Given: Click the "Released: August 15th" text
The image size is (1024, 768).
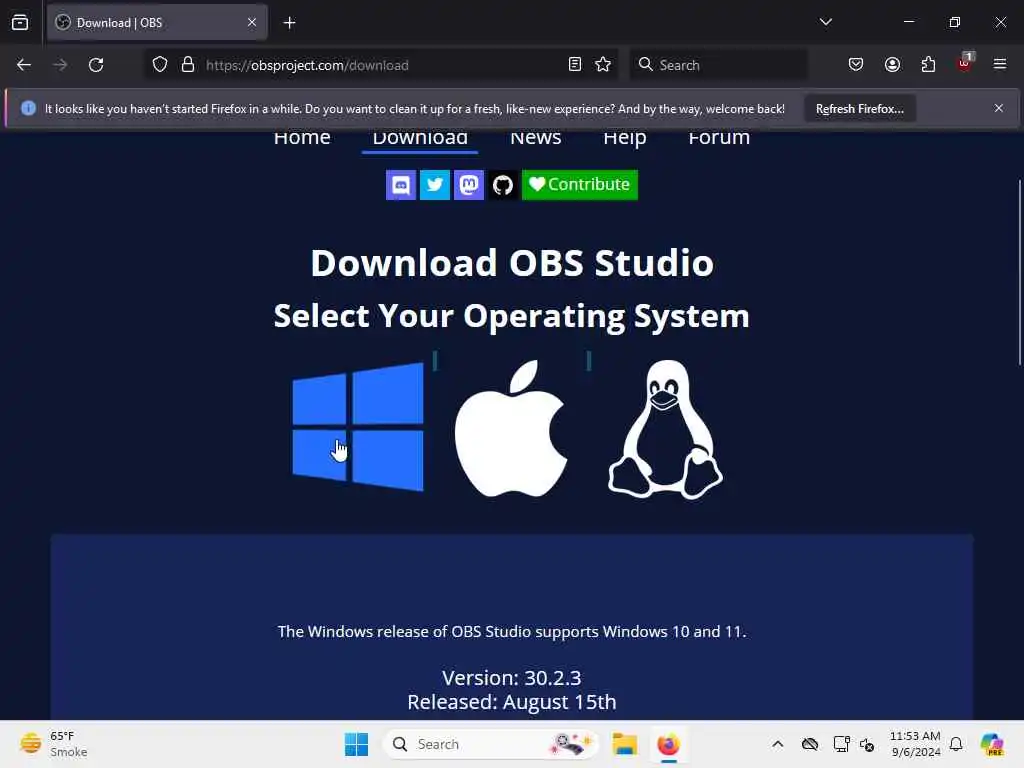Looking at the screenshot, I should click(511, 702).
